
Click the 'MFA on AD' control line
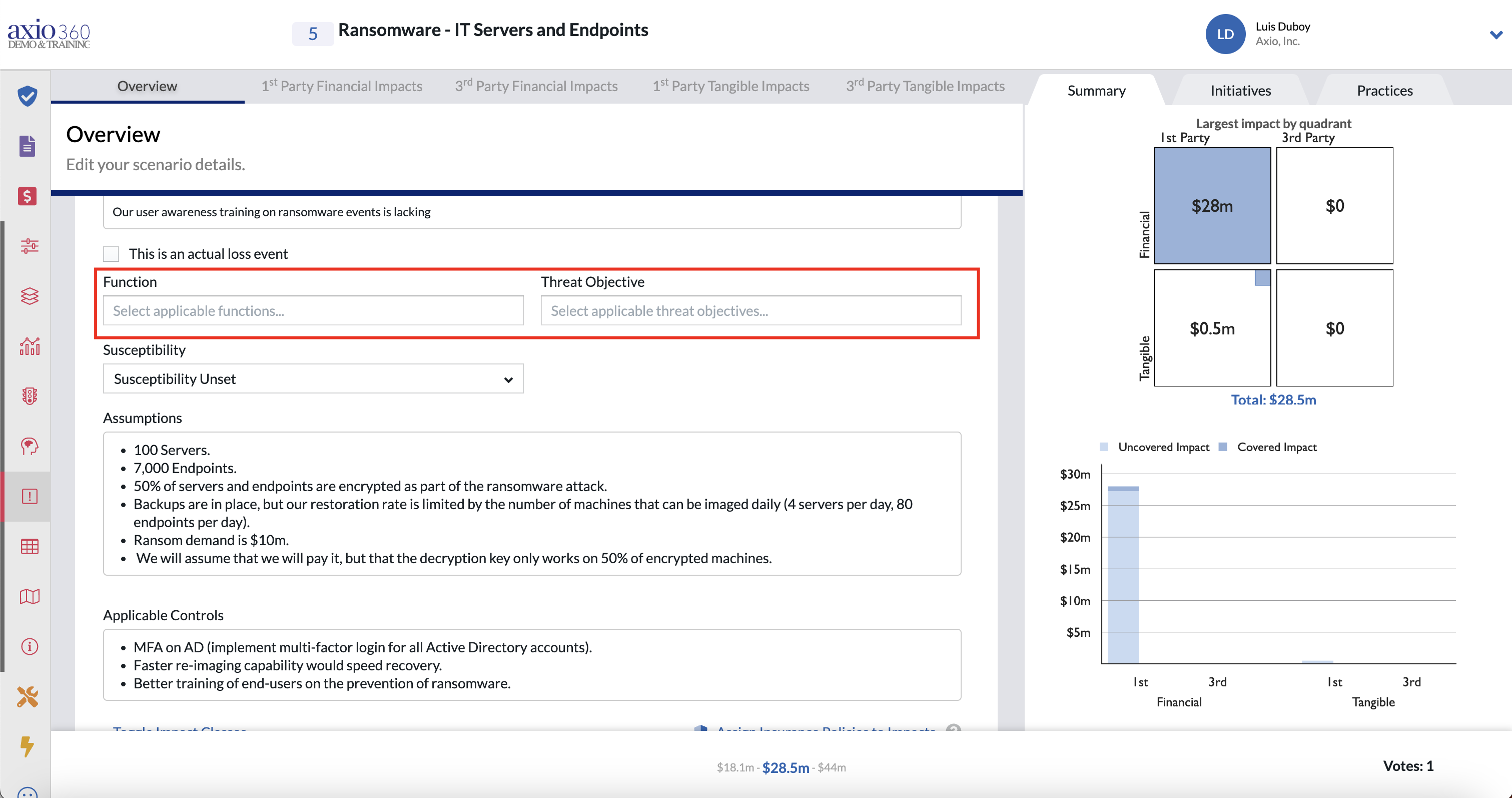[x=362, y=647]
